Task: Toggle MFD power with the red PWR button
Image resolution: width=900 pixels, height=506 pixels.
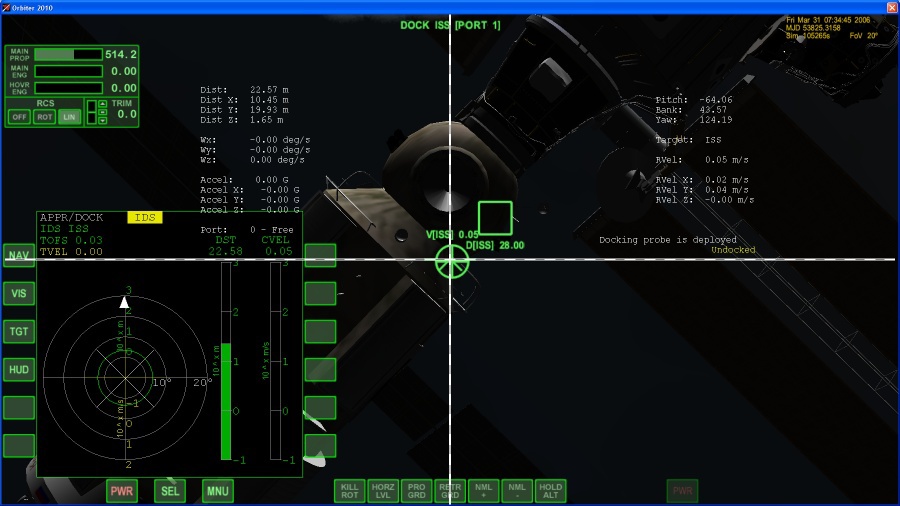Action: pyautogui.click(x=122, y=491)
